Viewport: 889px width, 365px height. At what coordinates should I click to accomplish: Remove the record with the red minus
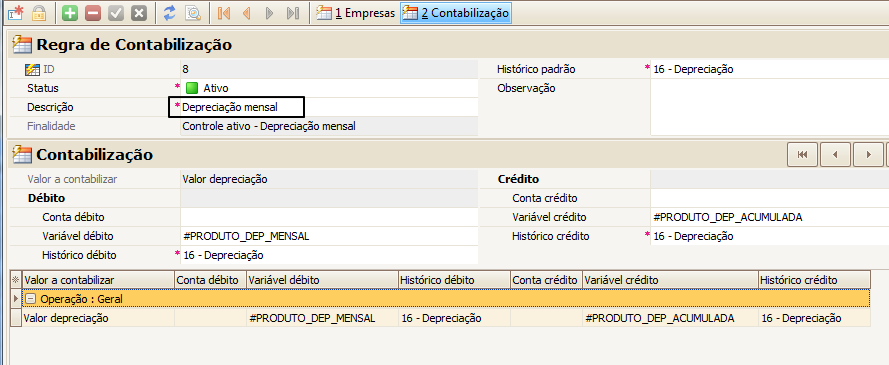(93, 12)
